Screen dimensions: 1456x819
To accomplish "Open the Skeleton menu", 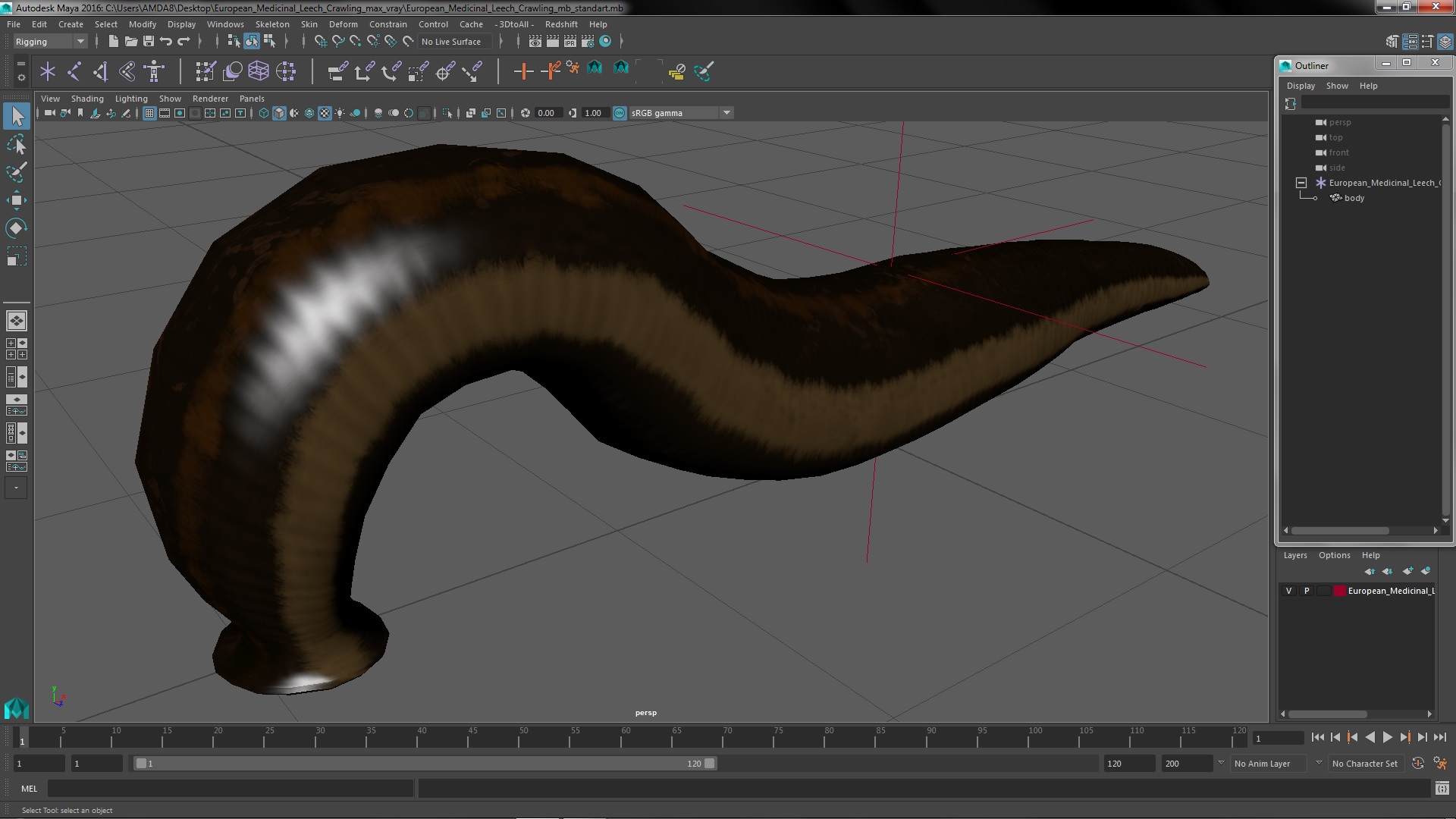I will coord(271,24).
